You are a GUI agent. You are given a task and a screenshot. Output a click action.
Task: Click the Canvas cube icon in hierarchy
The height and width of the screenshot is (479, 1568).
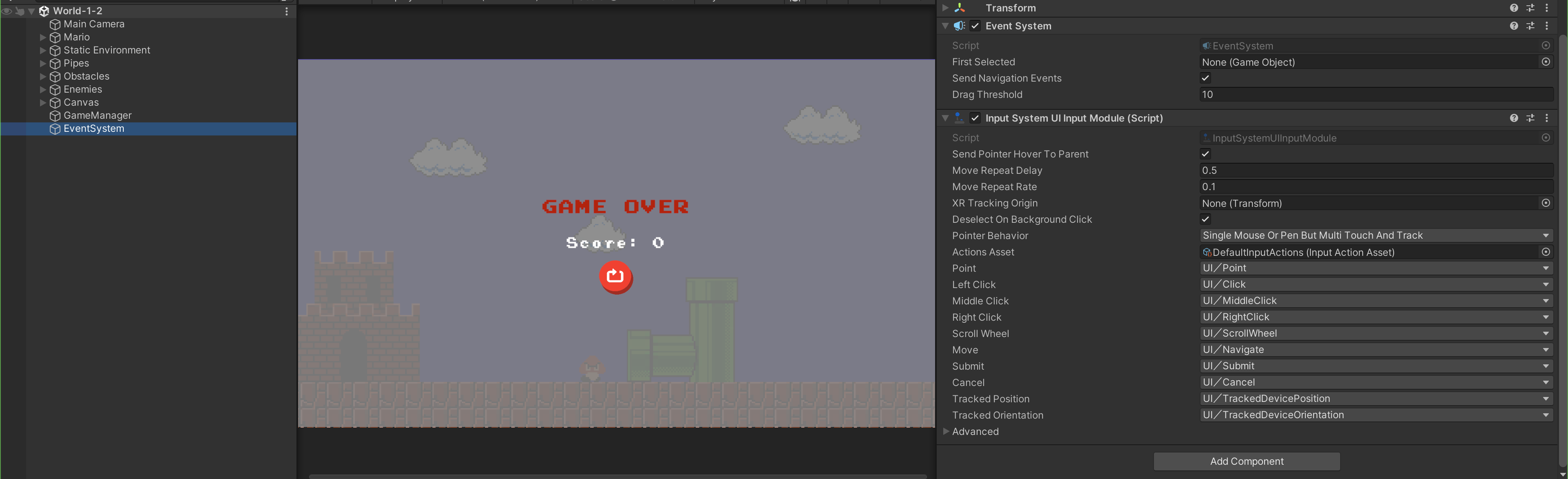click(x=55, y=103)
